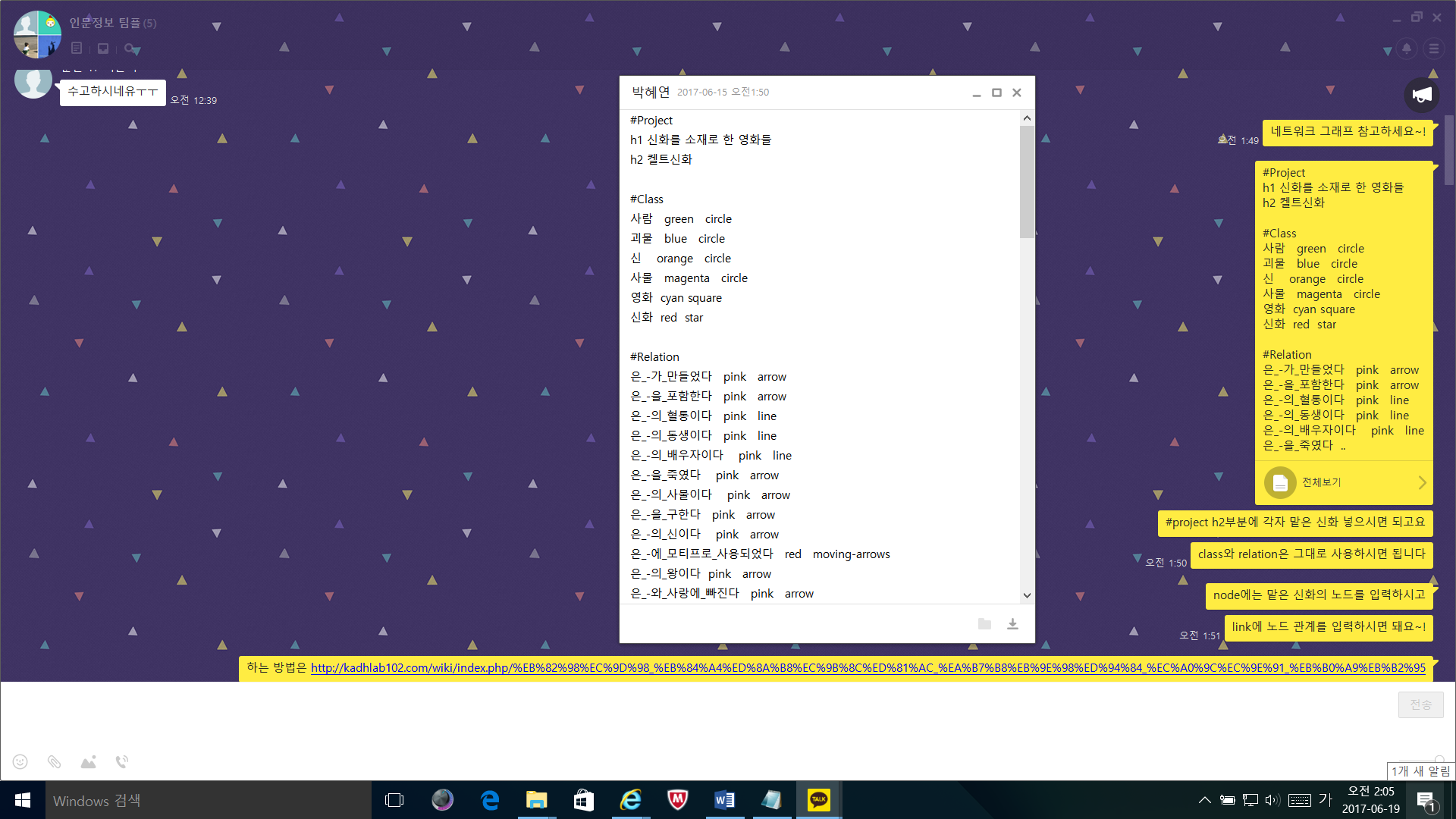The width and height of the screenshot is (1456, 819).
Task: Open Word from the taskbar
Action: click(x=724, y=800)
